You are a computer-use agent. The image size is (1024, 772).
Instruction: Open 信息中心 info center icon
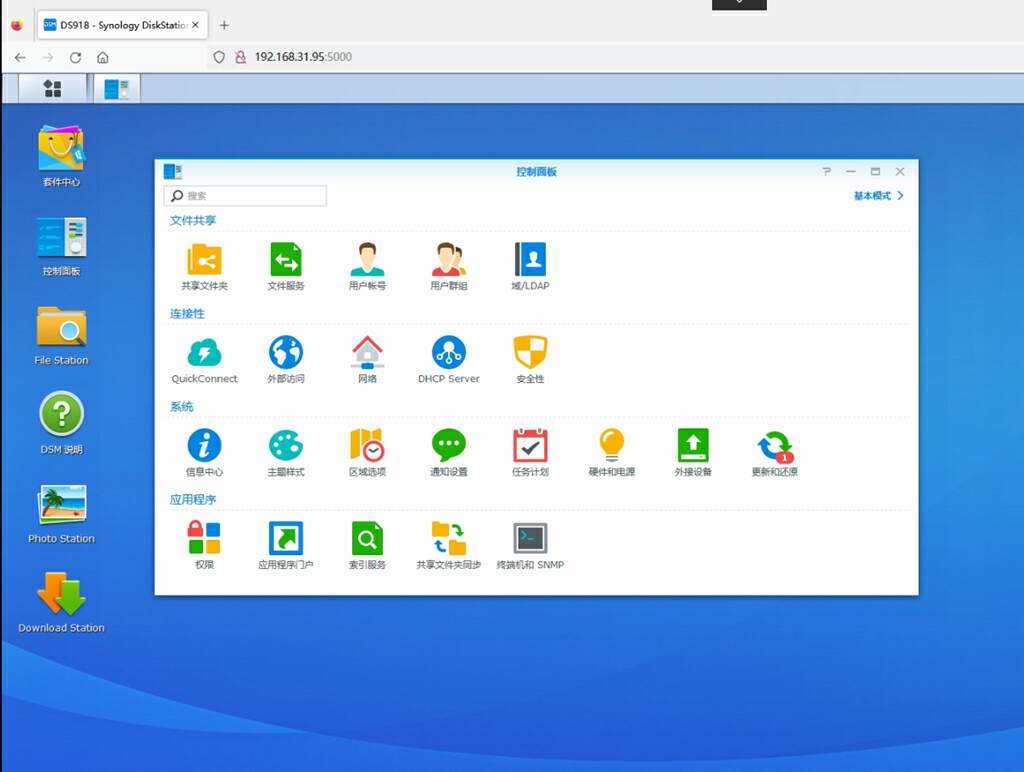[204, 446]
